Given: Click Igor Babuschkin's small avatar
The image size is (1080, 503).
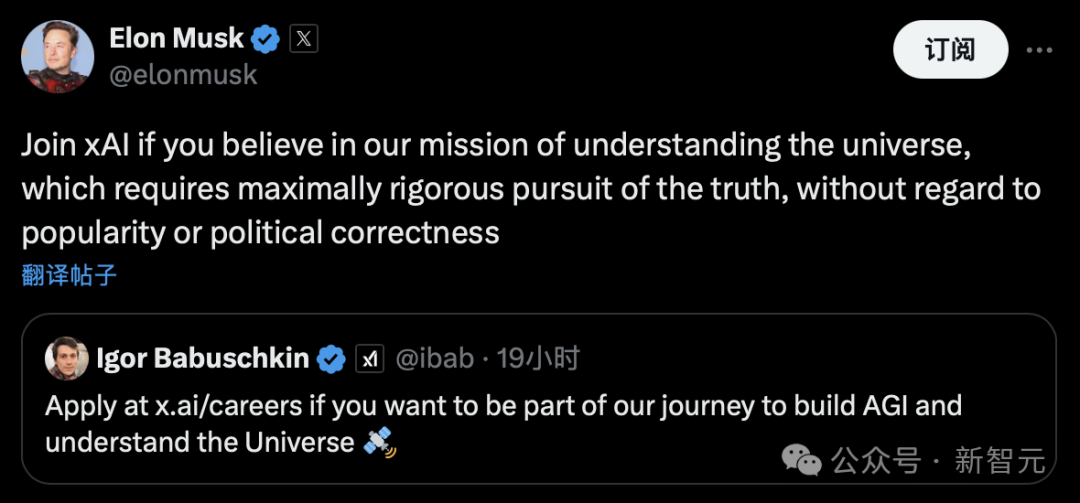Looking at the screenshot, I should tap(66, 358).
